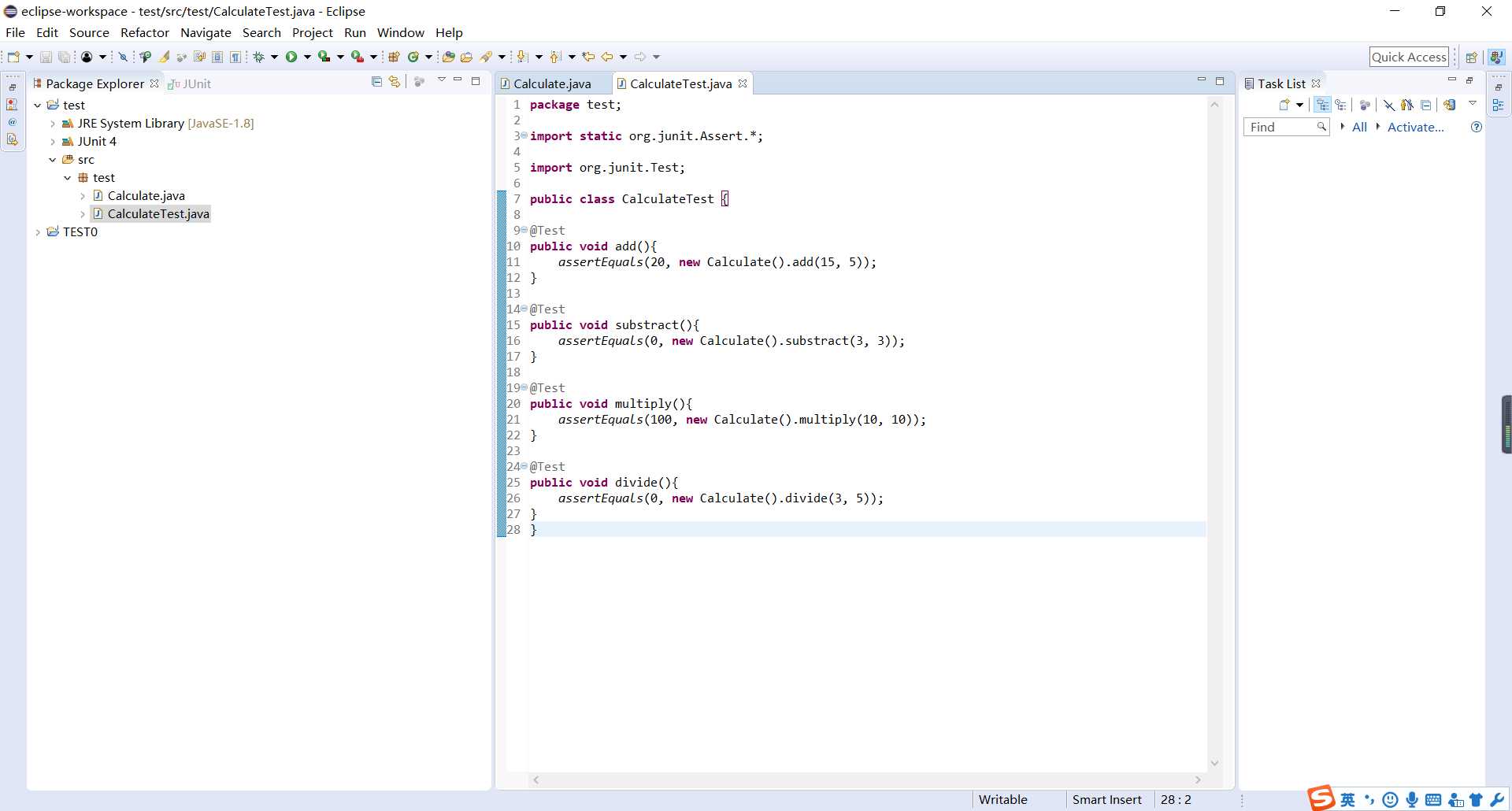1512x811 pixels.
Task: Switch to the Calculate.java editor tab
Action: point(551,83)
